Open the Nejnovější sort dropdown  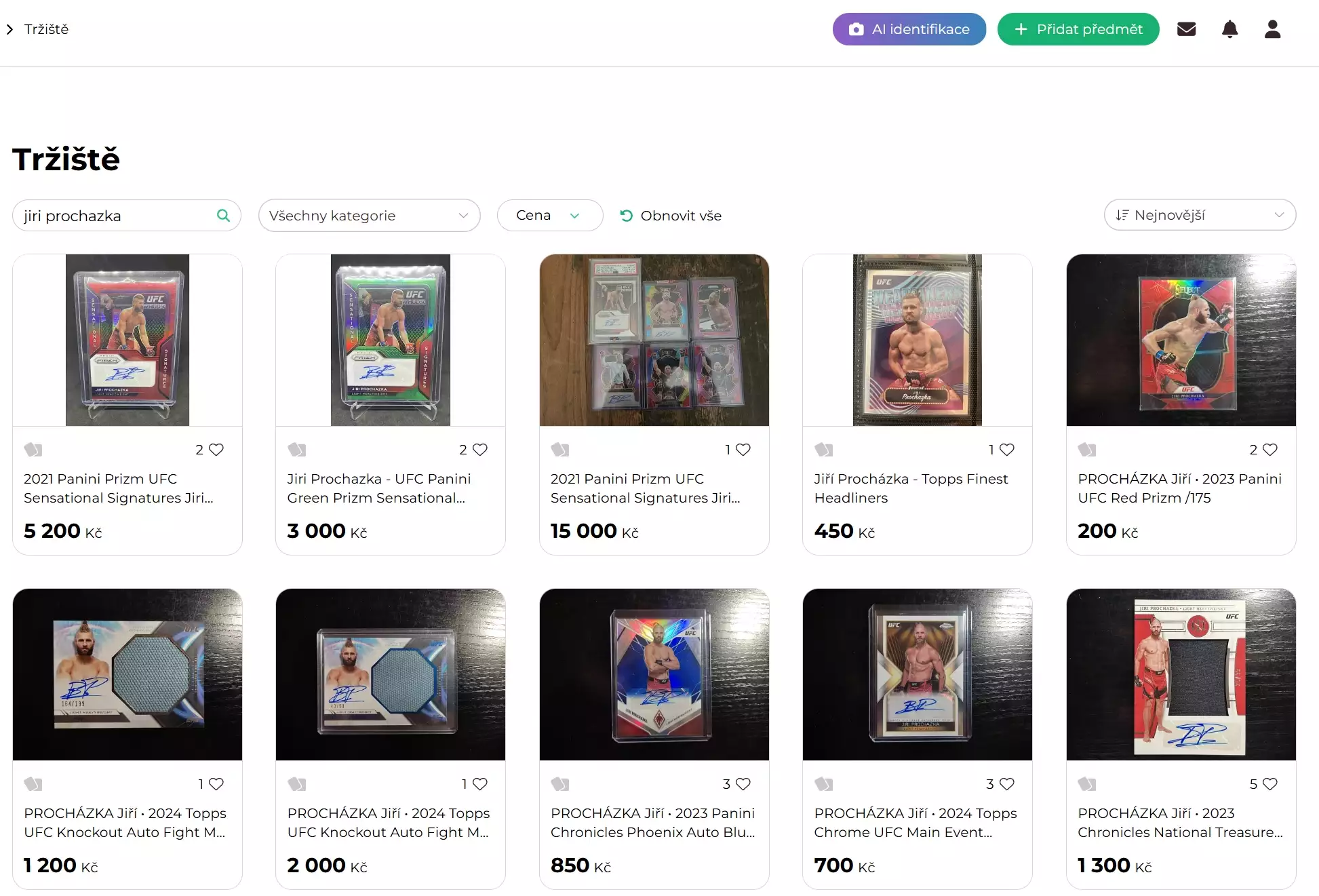coord(1199,215)
